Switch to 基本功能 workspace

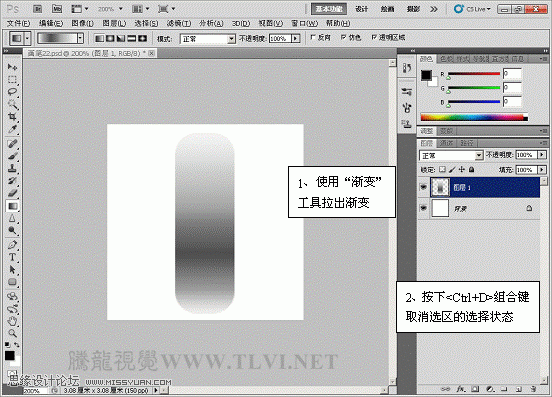329,9
